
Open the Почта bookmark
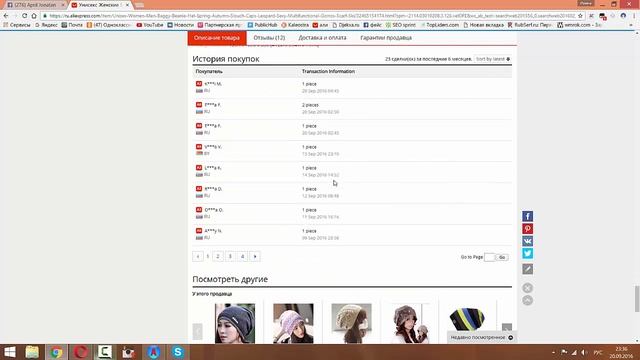click(72, 25)
